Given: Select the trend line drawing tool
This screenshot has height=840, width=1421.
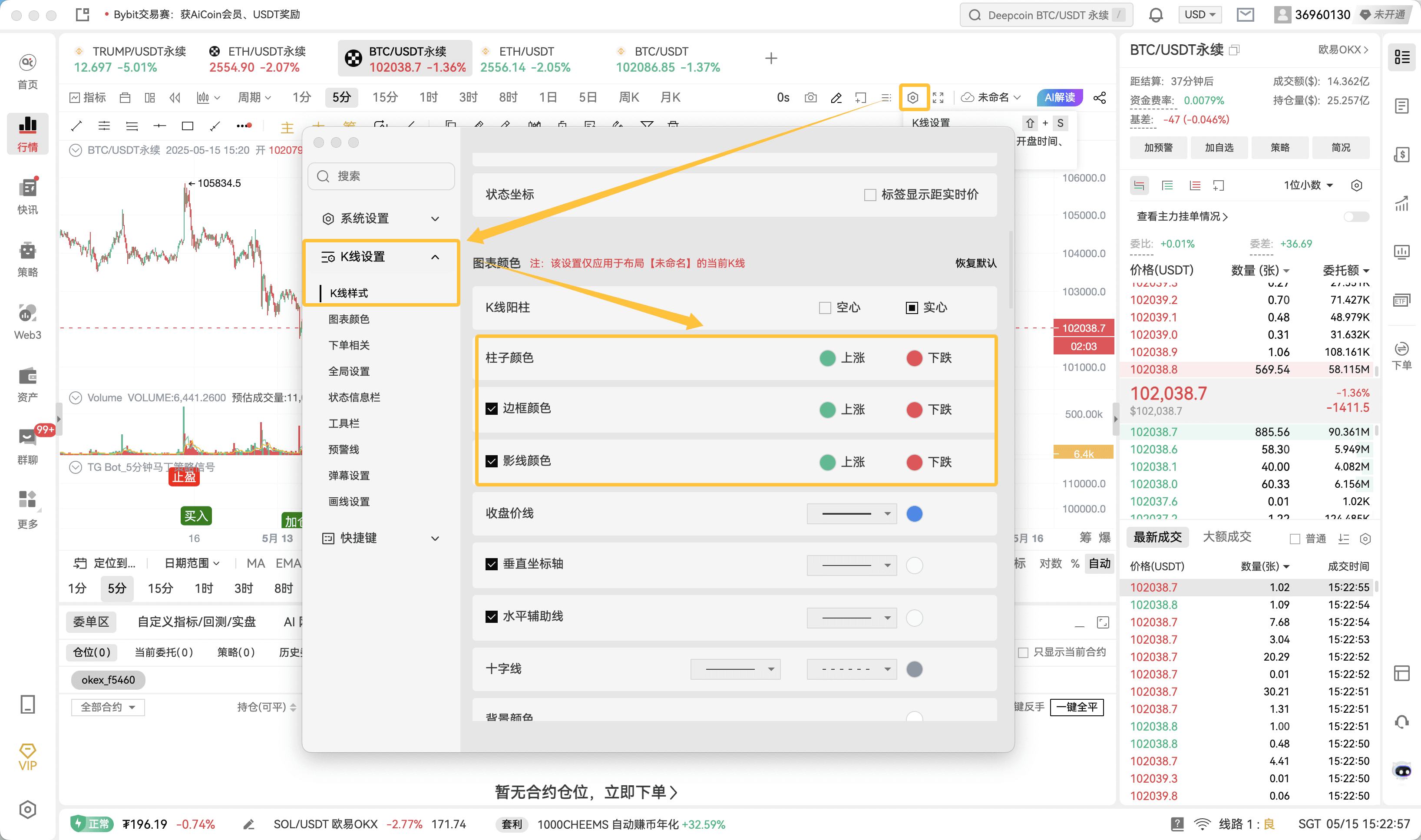Looking at the screenshot, I should (76, 126).
